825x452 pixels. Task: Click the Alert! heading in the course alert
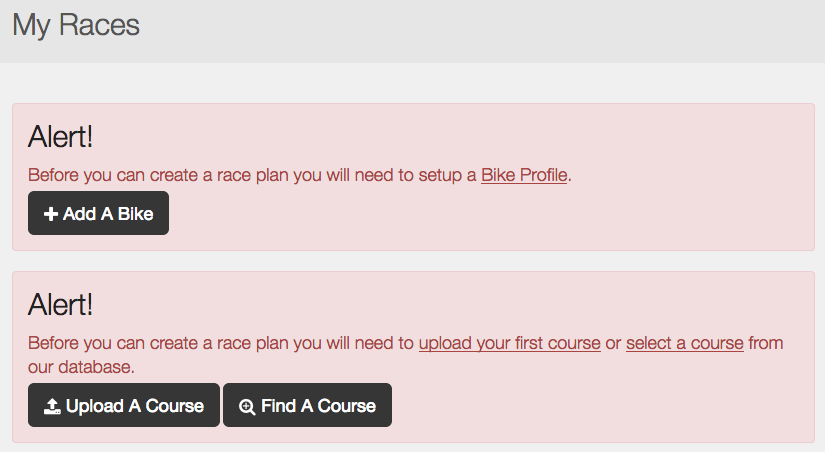[61, 305]
